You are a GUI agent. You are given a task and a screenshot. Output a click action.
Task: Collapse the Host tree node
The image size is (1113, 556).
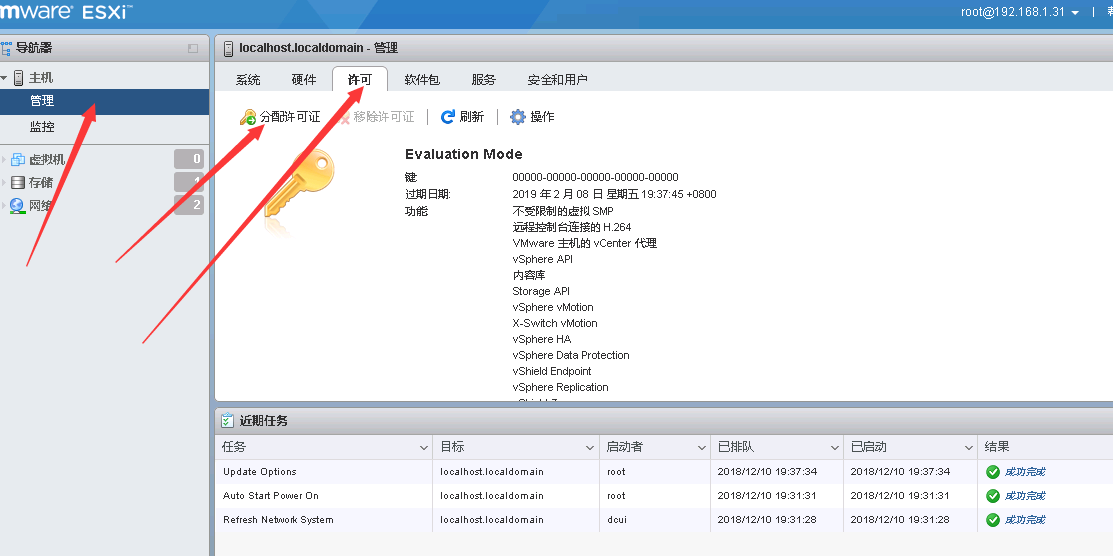4,77
